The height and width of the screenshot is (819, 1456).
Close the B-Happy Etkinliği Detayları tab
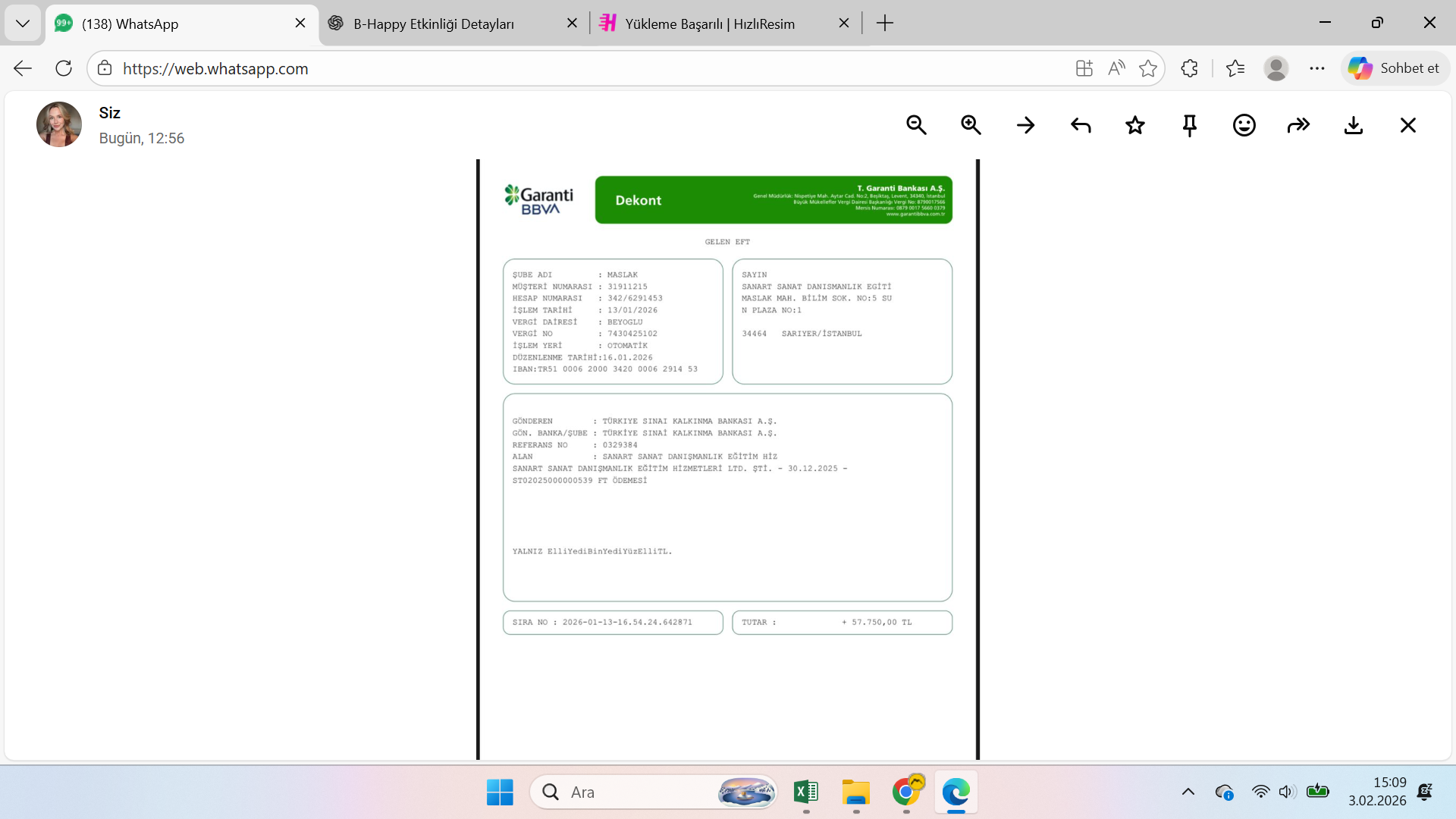[573, 24]
